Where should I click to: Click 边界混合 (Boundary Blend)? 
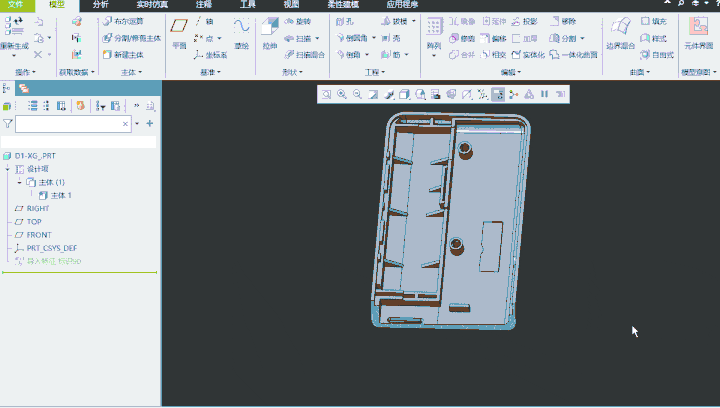[620, 33]
